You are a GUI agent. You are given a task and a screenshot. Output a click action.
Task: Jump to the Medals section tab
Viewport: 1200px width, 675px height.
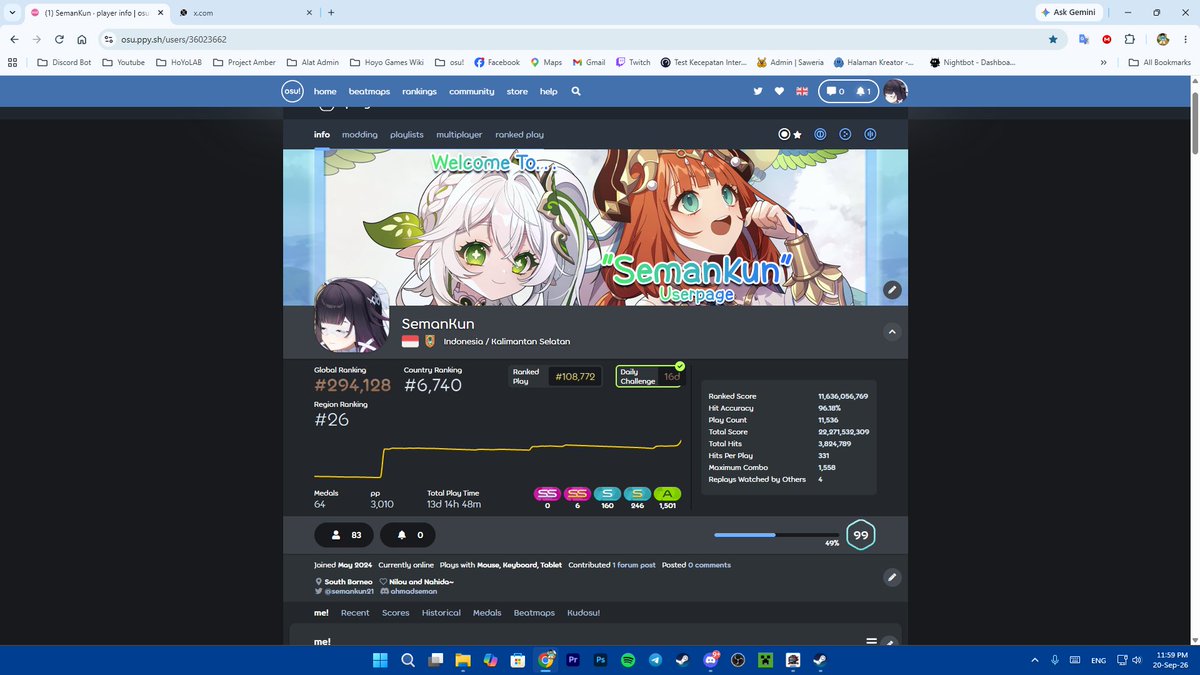tap(487, 612)
